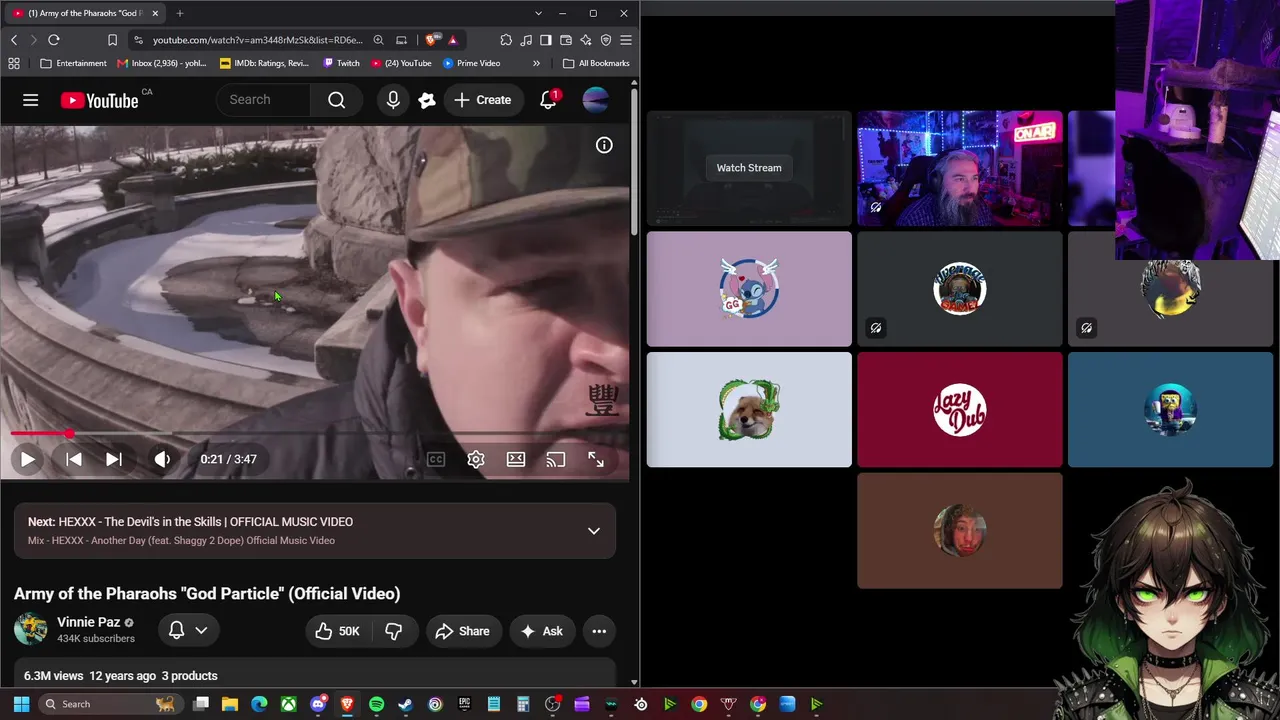Open YouTube notifications bell with badge
This screenshot has height=720, width=1280.
point(548,100)
